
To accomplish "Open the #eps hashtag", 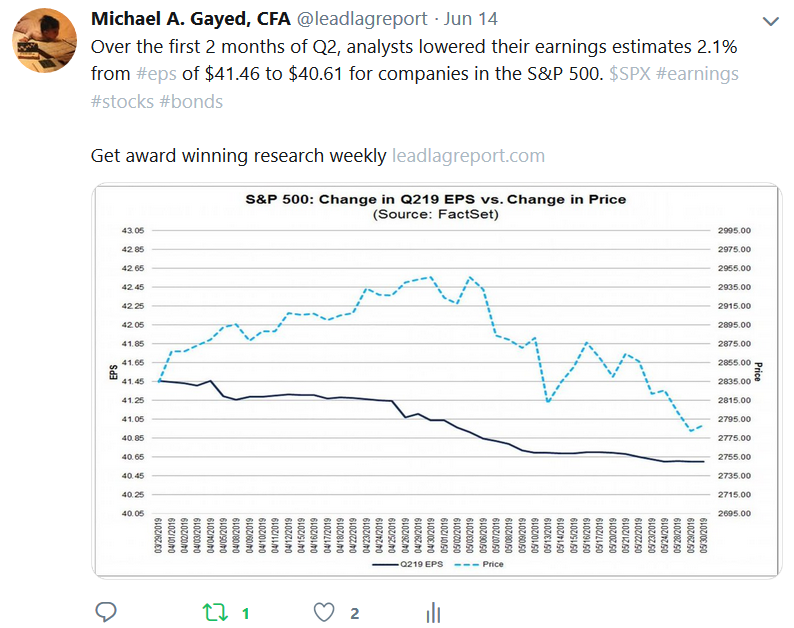I will click(x=154, y=74).
